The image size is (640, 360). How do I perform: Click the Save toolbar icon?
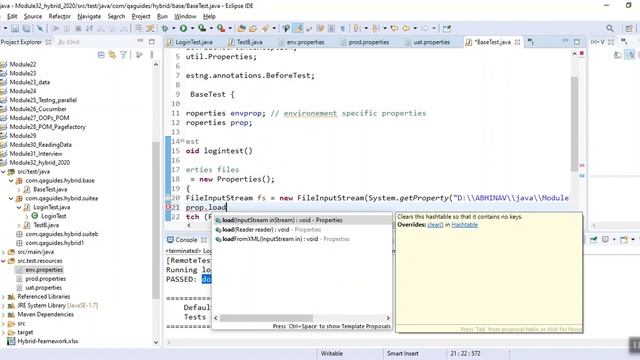pos(15,29)
